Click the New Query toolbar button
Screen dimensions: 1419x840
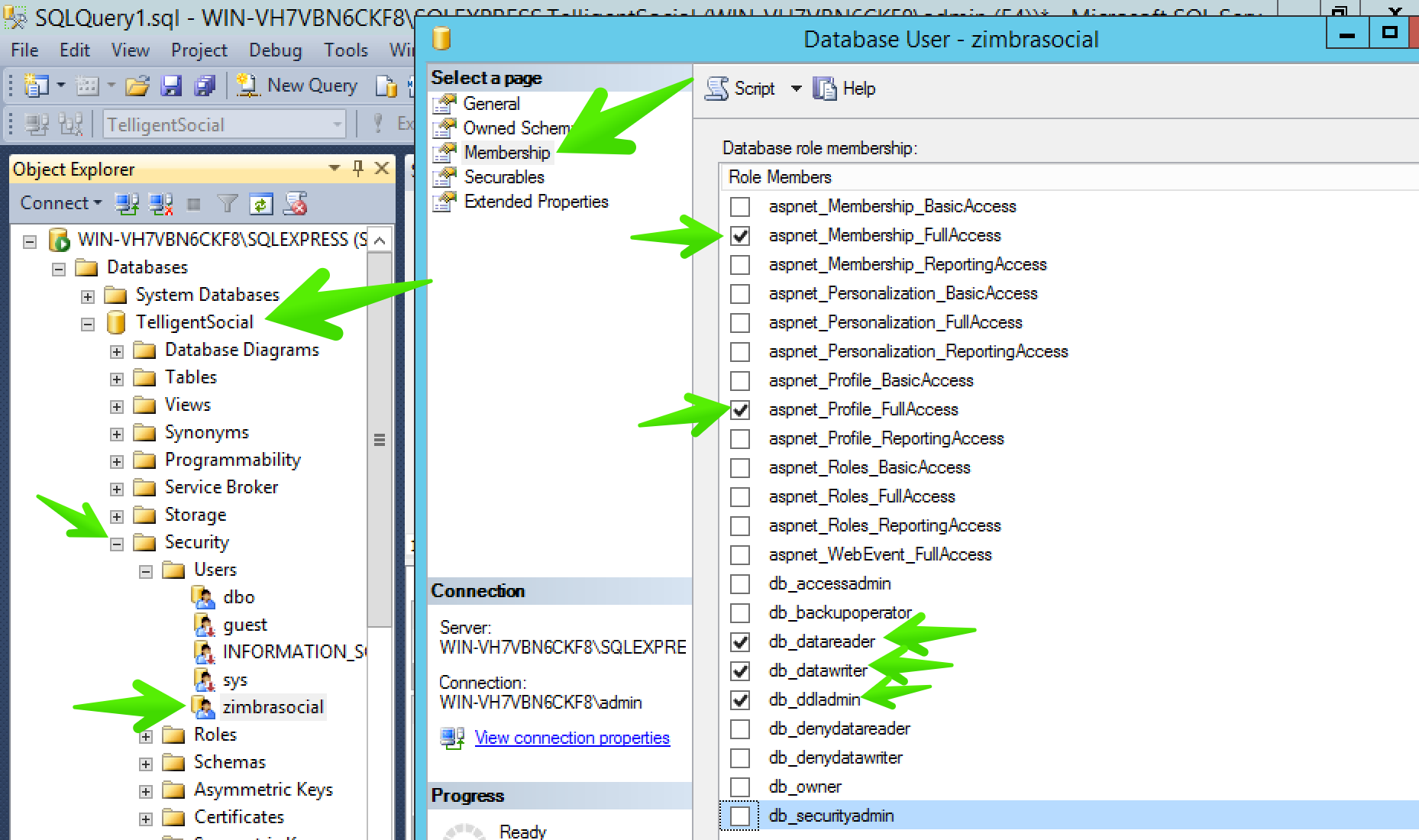296,86
